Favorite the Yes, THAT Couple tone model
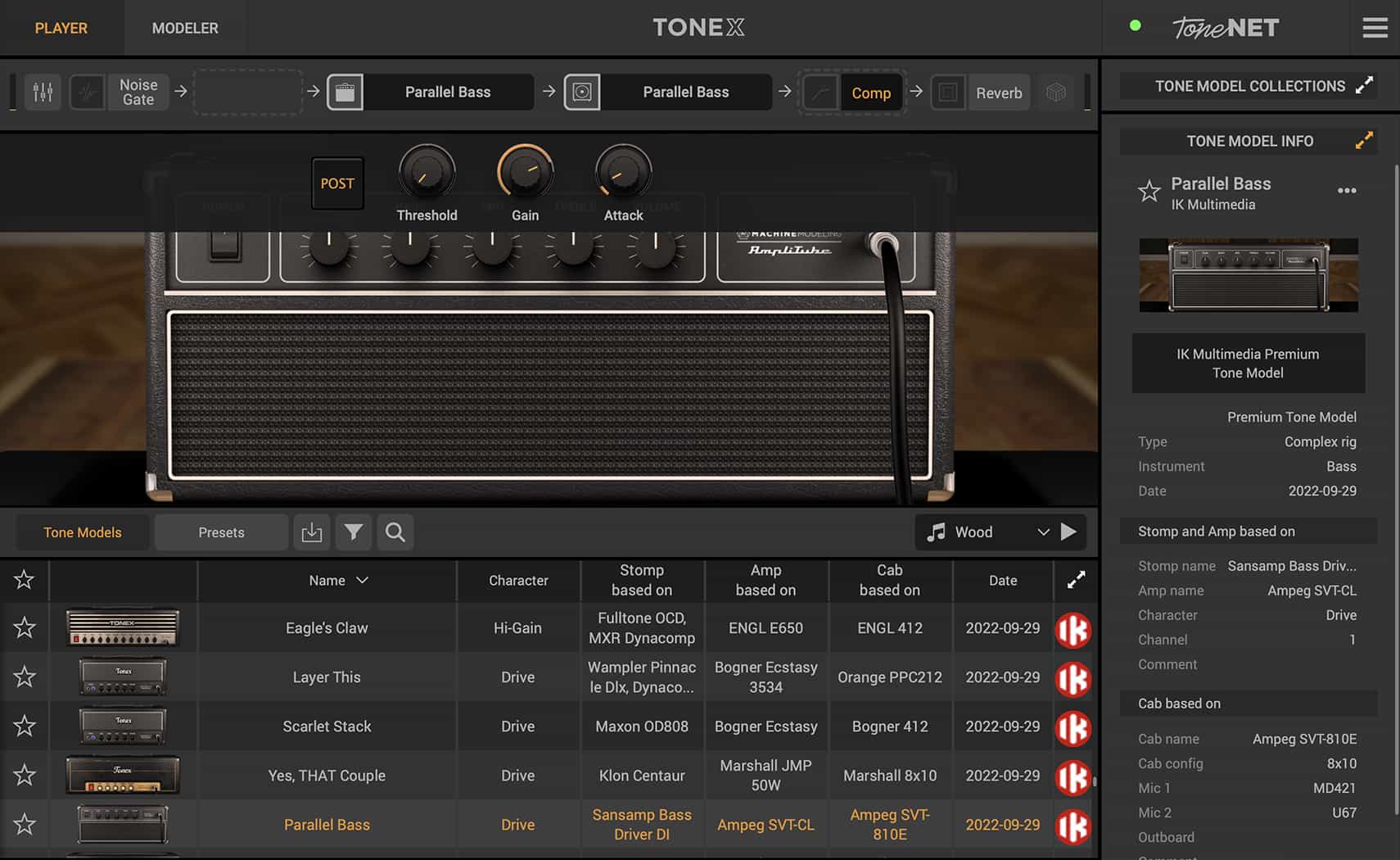The image size is (1400, 860). pos(25,776)
